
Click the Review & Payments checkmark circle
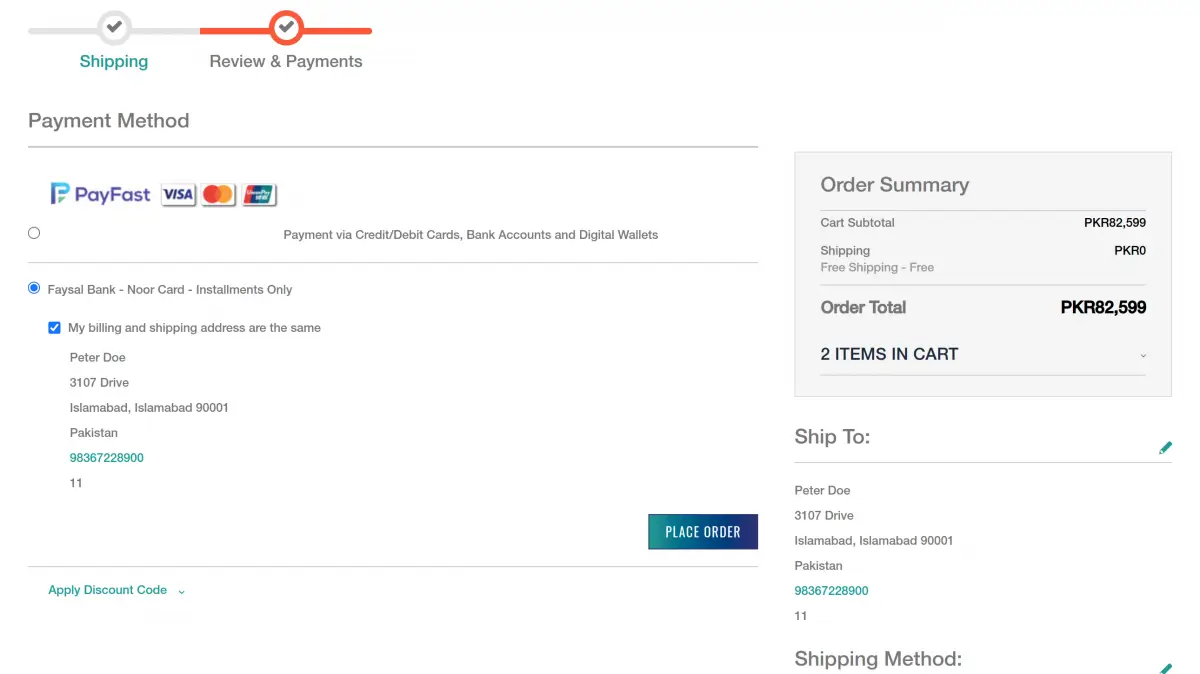click(286, 28)
